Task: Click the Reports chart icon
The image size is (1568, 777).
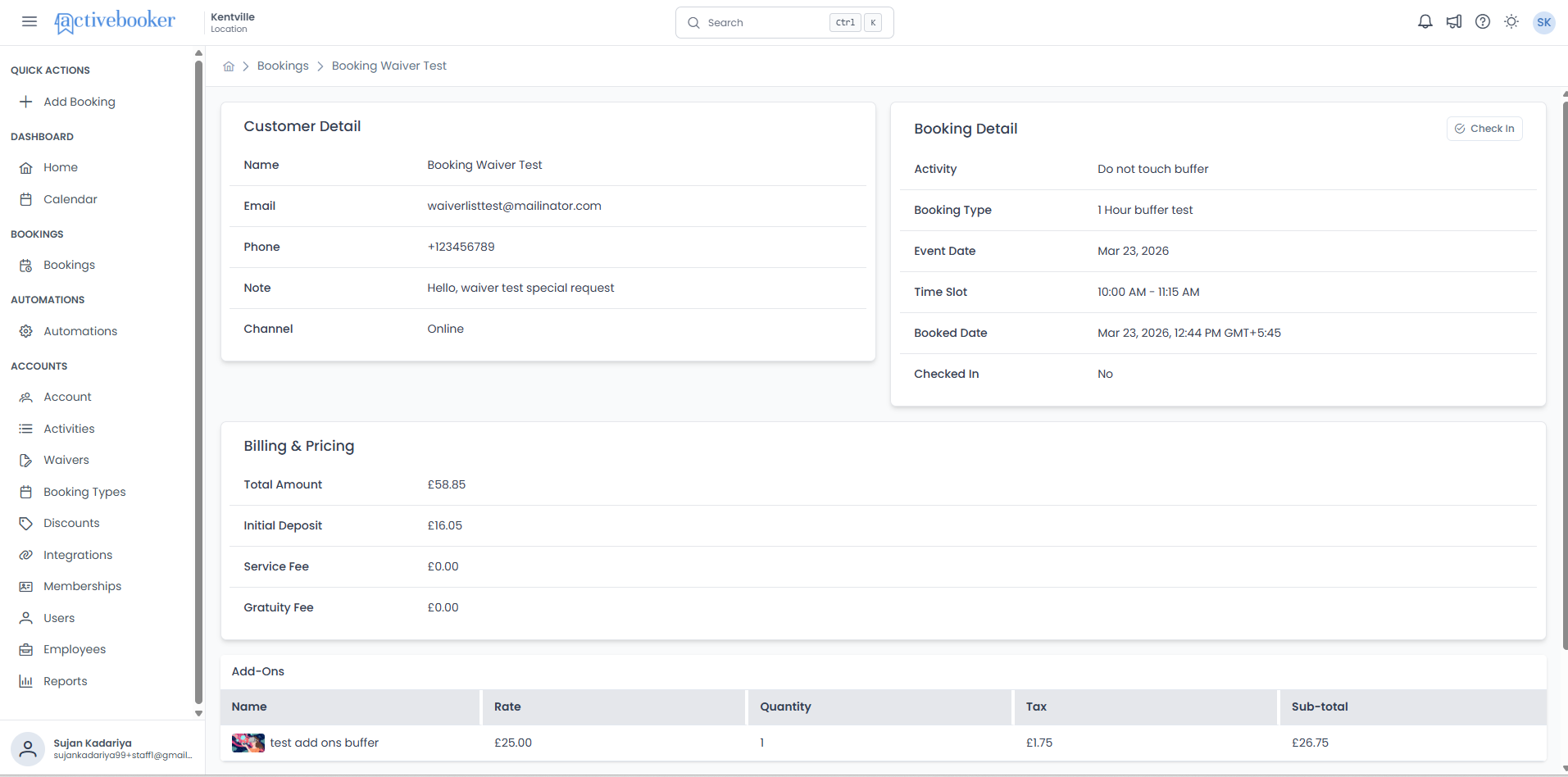Action: pos(26,681)
